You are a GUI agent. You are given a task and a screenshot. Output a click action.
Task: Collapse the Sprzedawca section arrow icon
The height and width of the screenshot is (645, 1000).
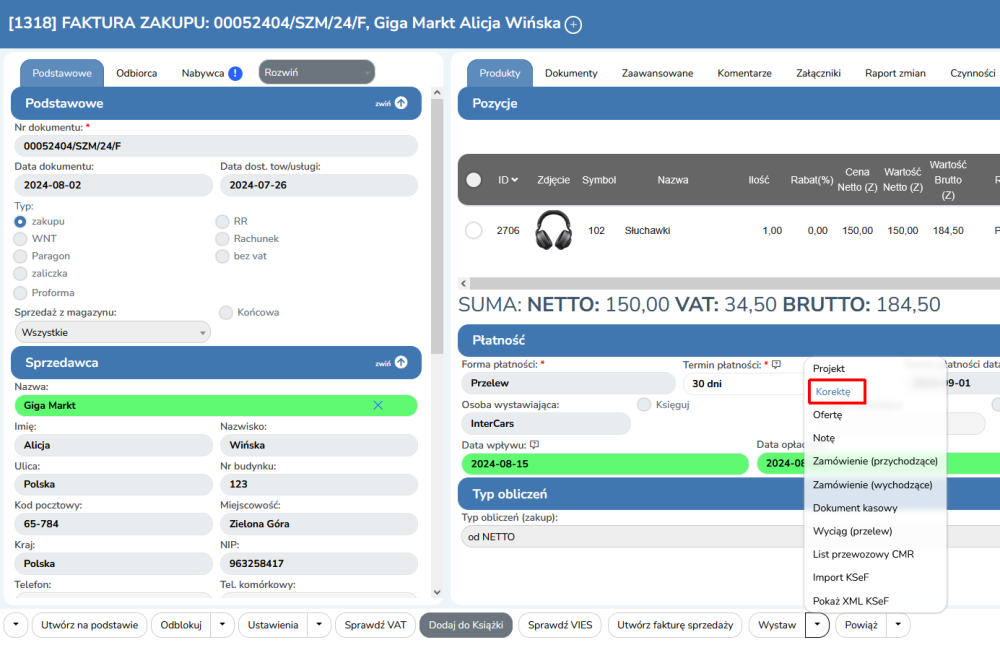click(x=401, y=363)
